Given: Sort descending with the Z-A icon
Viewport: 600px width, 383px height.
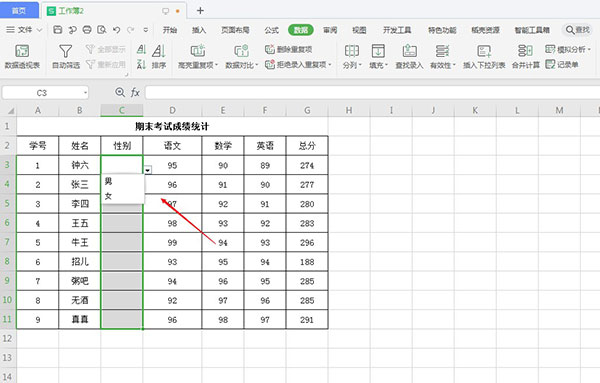Looking at the screenshot, I should point(141,64).
